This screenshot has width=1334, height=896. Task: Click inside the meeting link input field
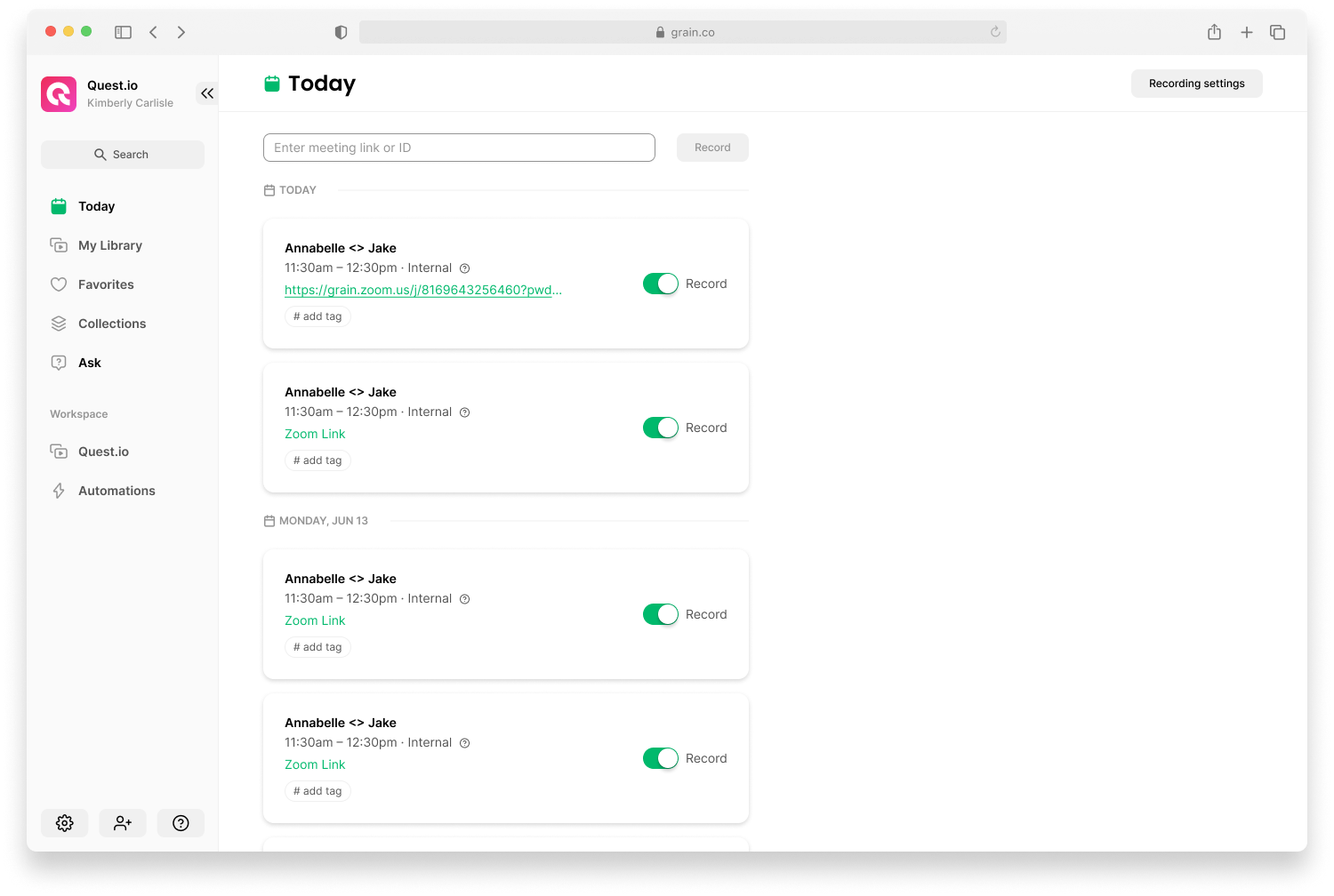(459, 147)
